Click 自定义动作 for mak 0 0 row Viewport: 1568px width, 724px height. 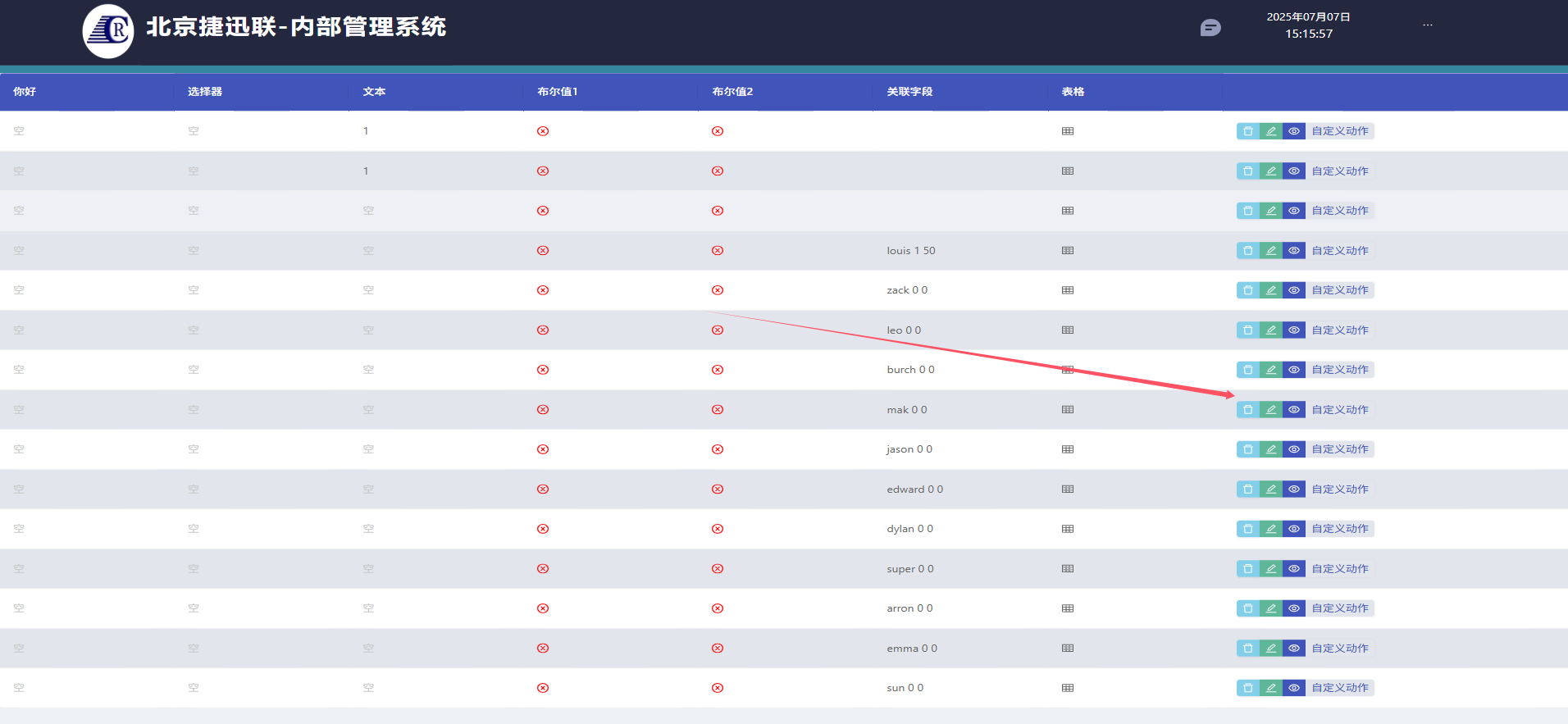pyautogui.click(x=1340, y=410)
